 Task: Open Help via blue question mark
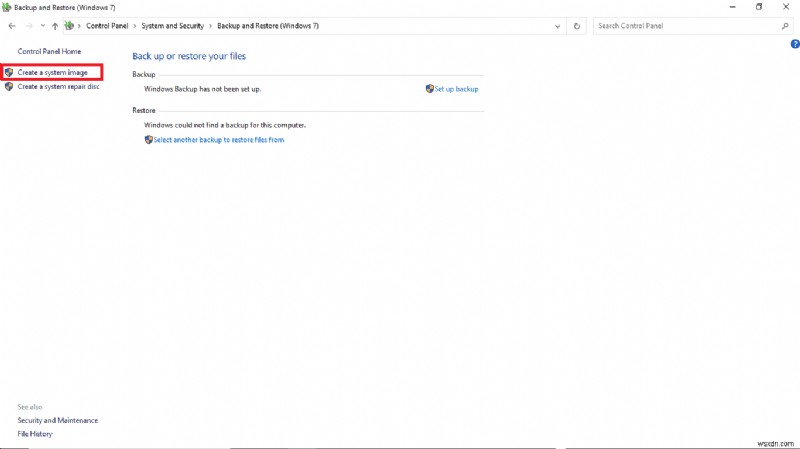pyautogui.click(x=795, y=44)
